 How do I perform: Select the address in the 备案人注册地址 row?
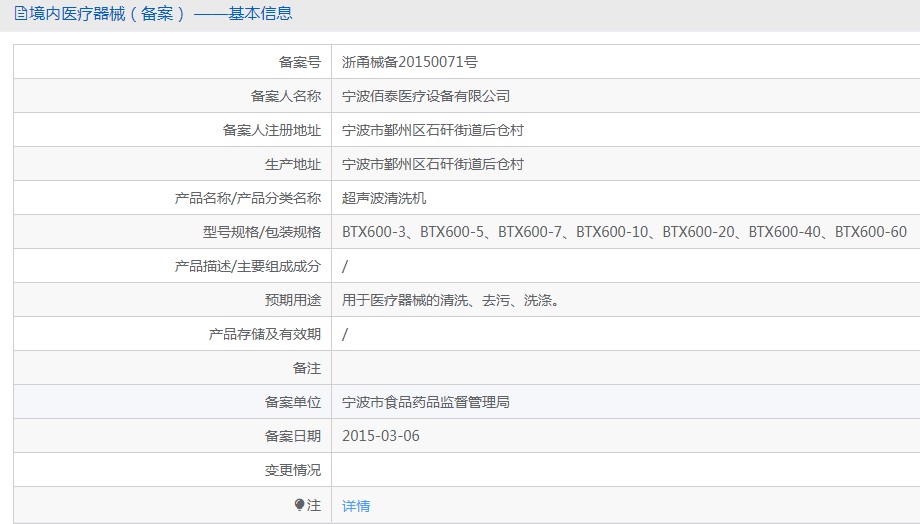pyautogui.click(x=432, y=130)
